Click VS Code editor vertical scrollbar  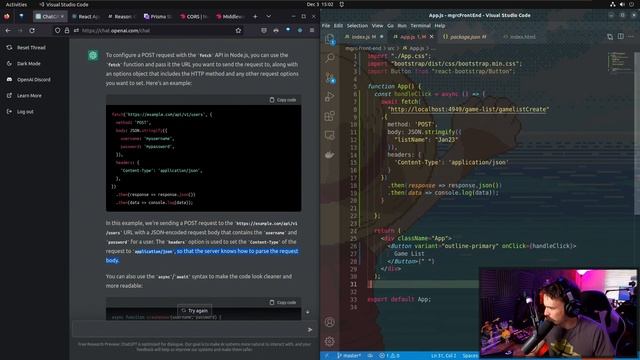[637, 134]
